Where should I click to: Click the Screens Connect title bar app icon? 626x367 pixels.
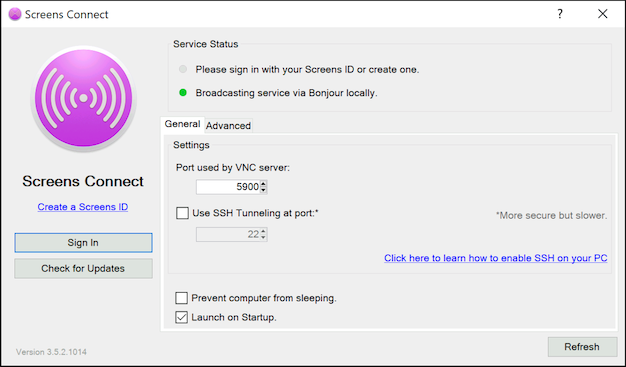tap(15, 14)
